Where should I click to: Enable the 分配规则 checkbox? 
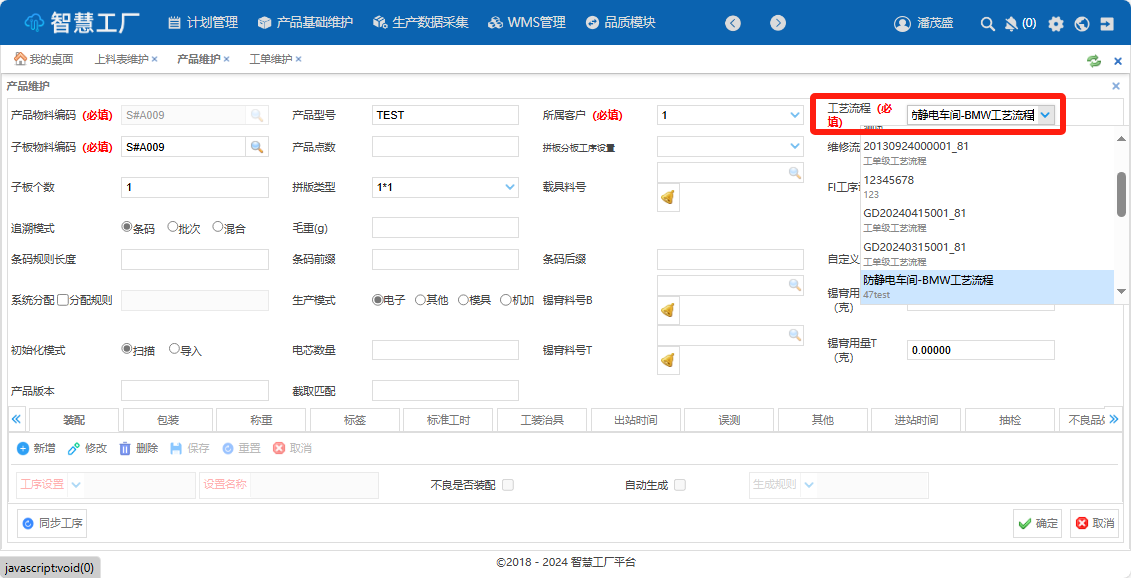point(63,300)
